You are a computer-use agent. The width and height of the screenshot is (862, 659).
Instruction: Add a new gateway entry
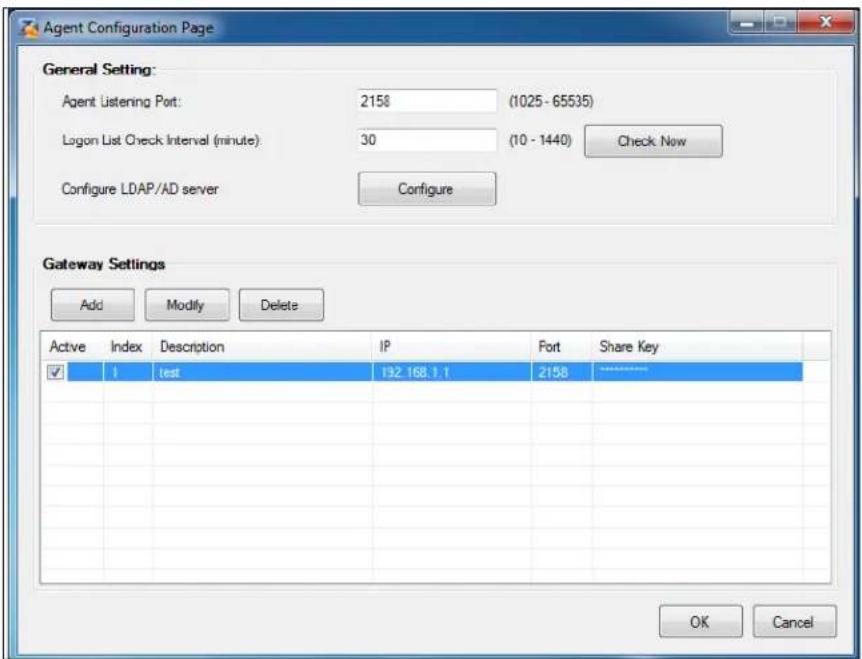[92, 305]
